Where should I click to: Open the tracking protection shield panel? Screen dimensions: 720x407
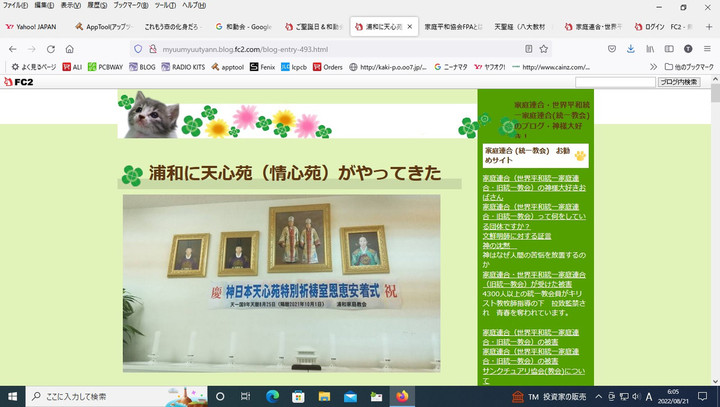point(138,48)
